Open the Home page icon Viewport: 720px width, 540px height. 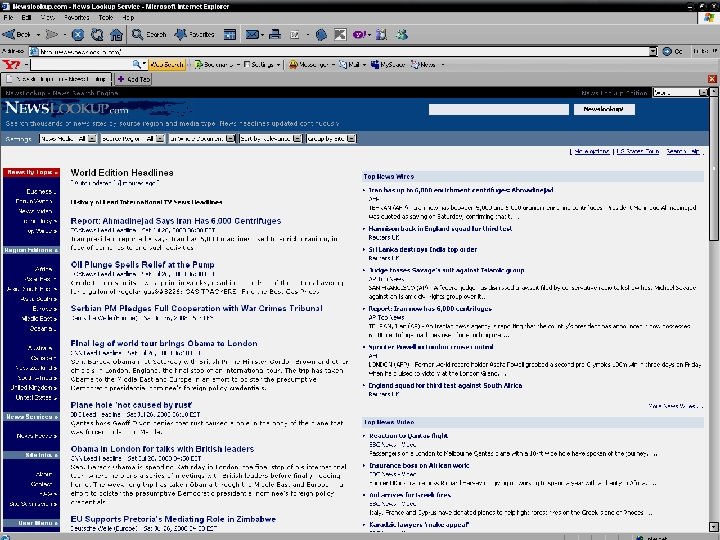click(116, 34)
